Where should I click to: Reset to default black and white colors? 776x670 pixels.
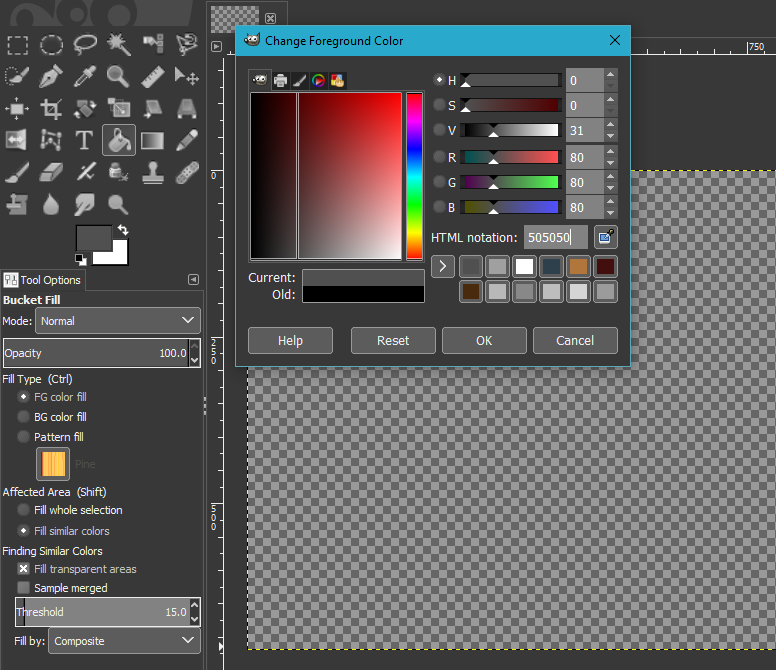[x=80, y=259]
